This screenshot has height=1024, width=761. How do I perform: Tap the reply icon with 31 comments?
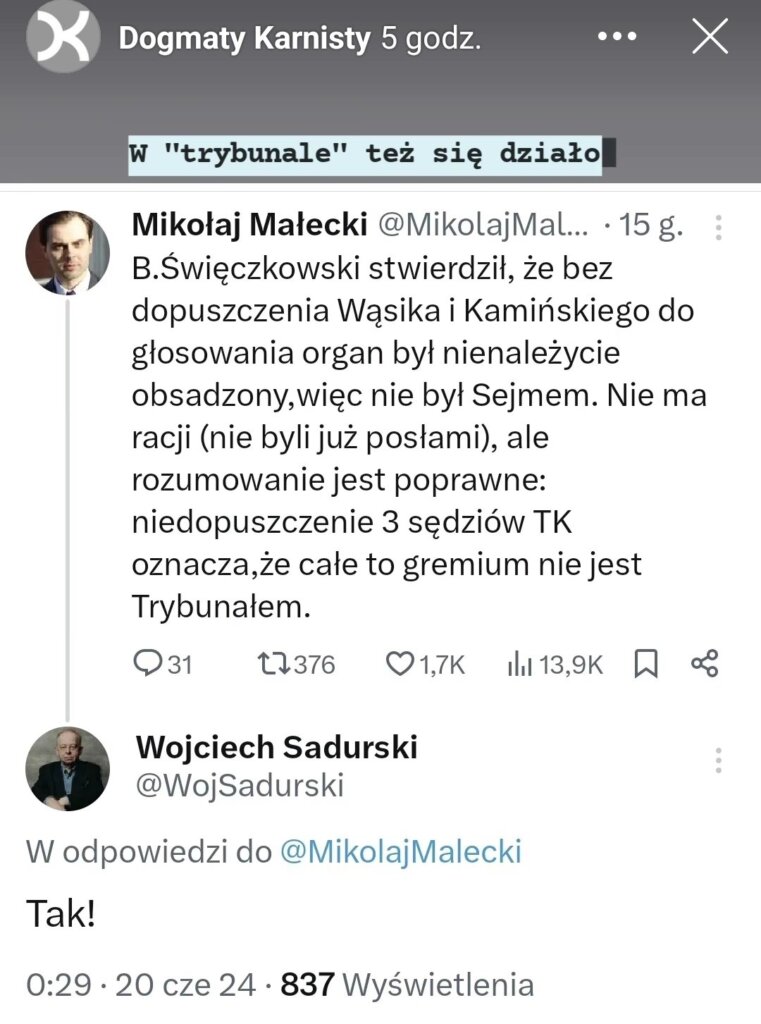click(148, 664)
